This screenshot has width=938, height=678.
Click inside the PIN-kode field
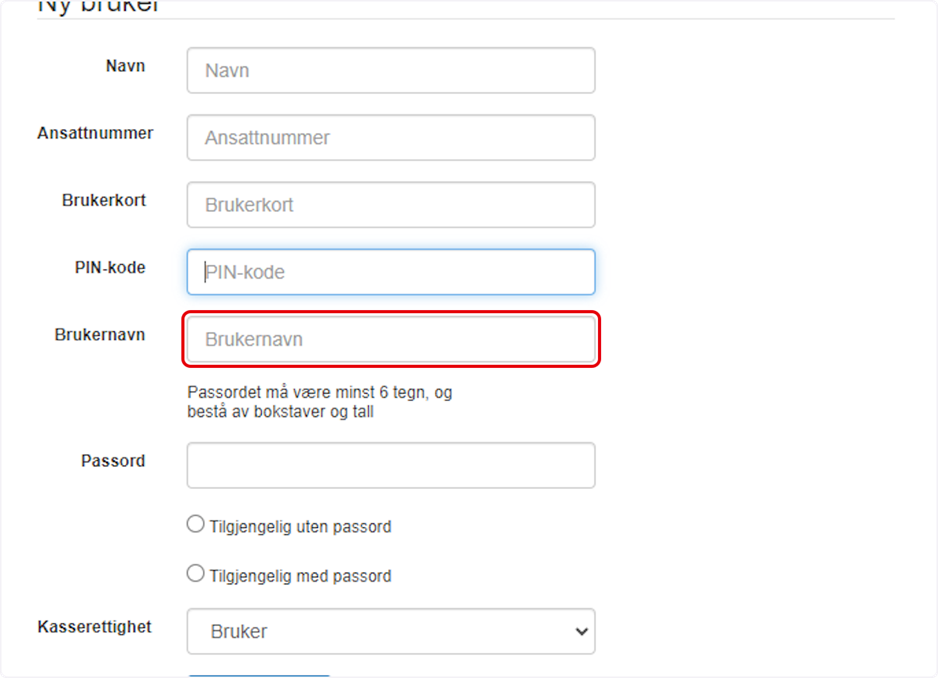click(391, 272)
